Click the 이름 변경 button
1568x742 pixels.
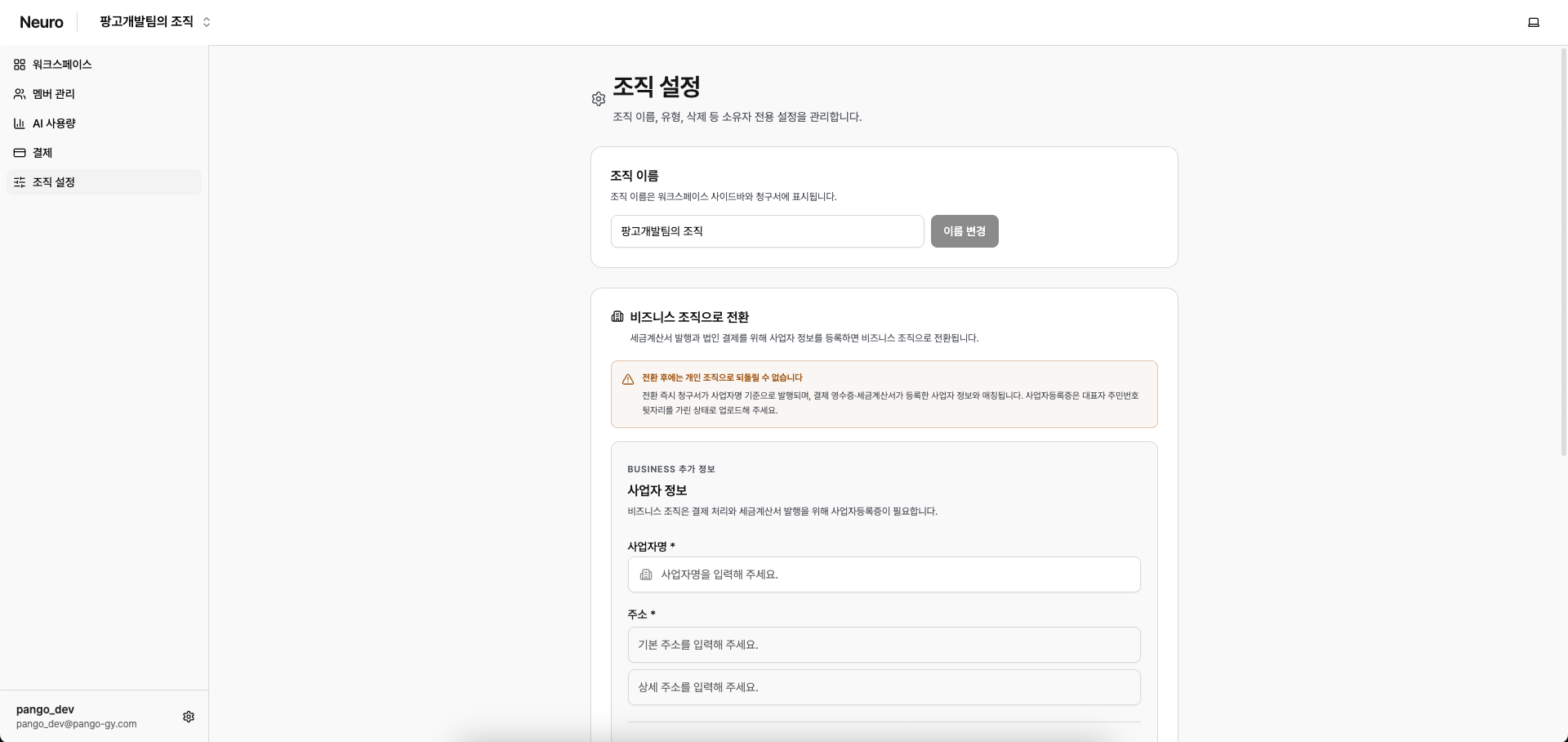click(964, 231)
